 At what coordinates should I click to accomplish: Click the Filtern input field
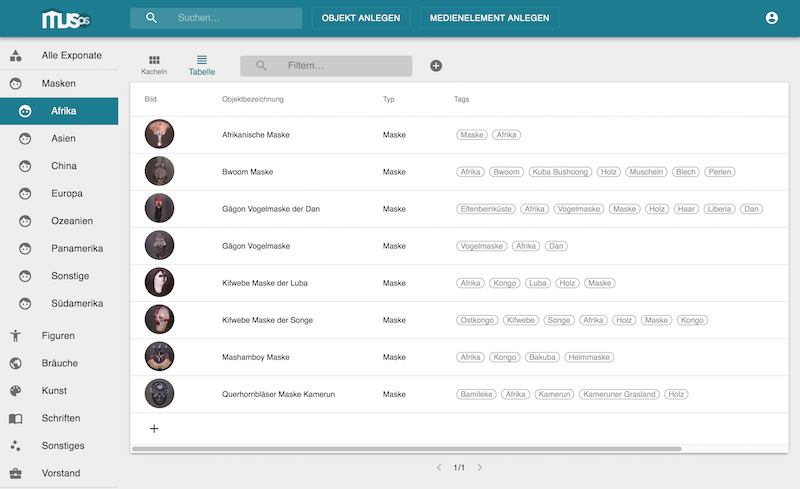tap(335, 66)
